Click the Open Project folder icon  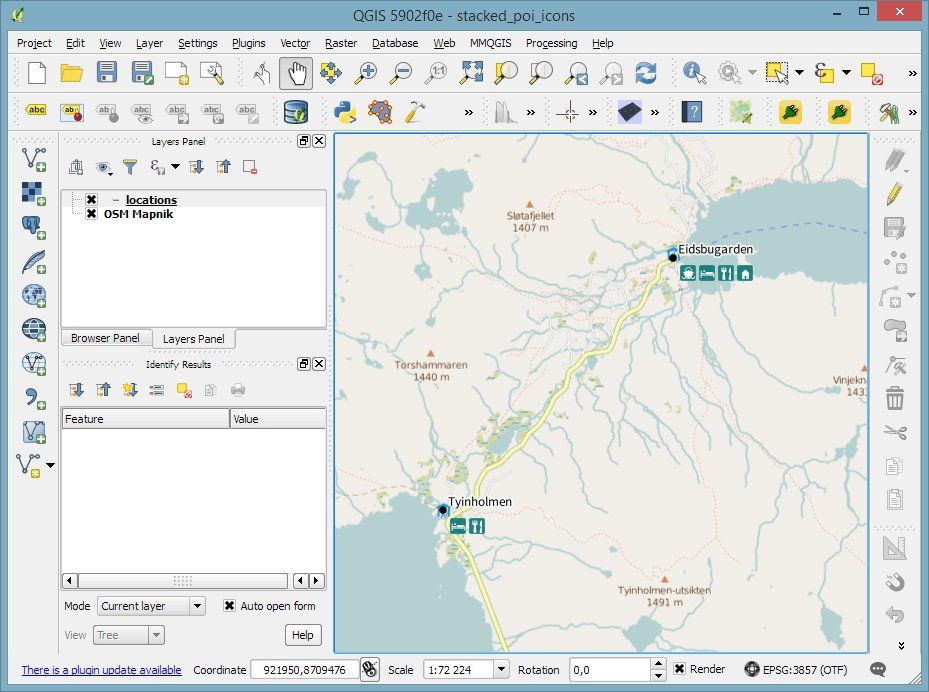tap(71, 73)
